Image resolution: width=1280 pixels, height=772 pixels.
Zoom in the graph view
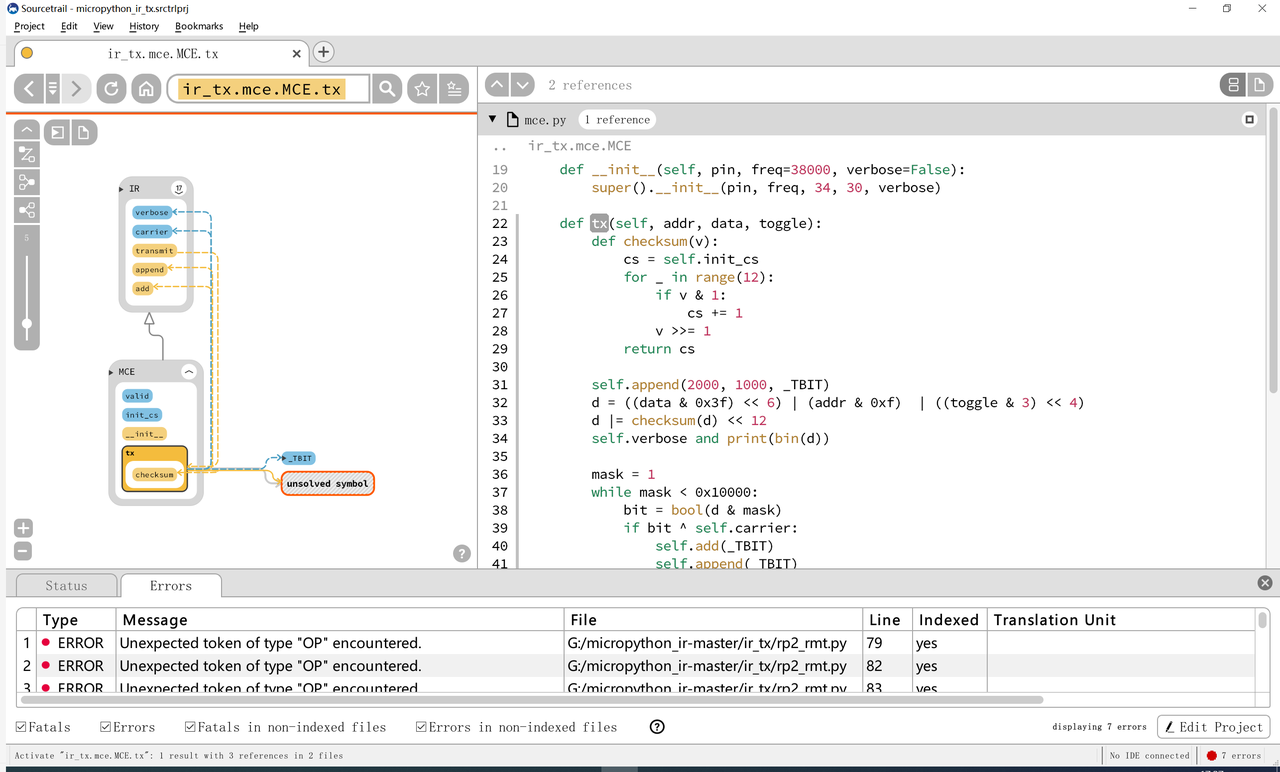tap(24, 528)
